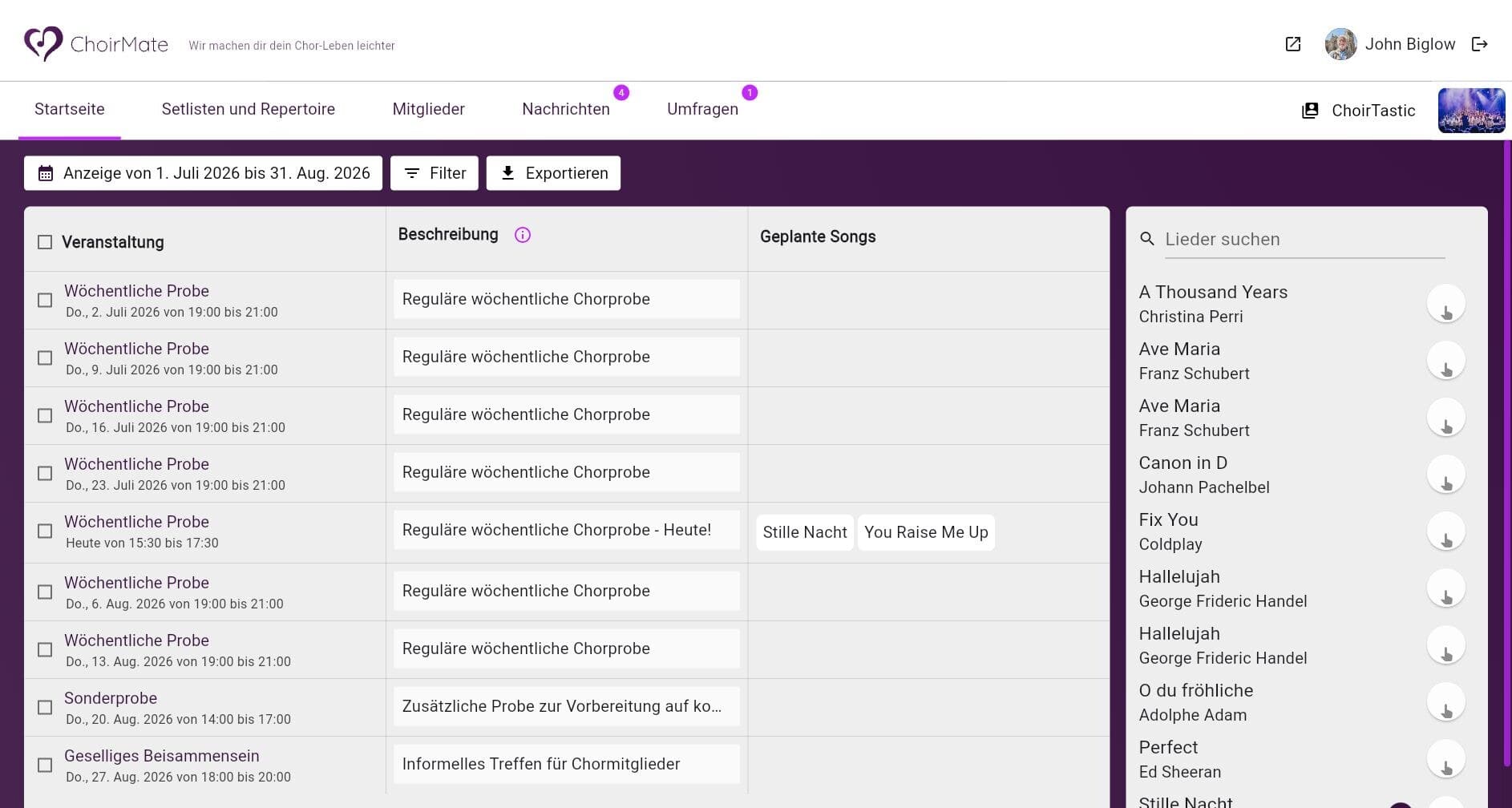This screenshot has height=808, width=1512.
Task: Click the Informelles Treffen für Chormitglieder description
Action: [567, 764]
